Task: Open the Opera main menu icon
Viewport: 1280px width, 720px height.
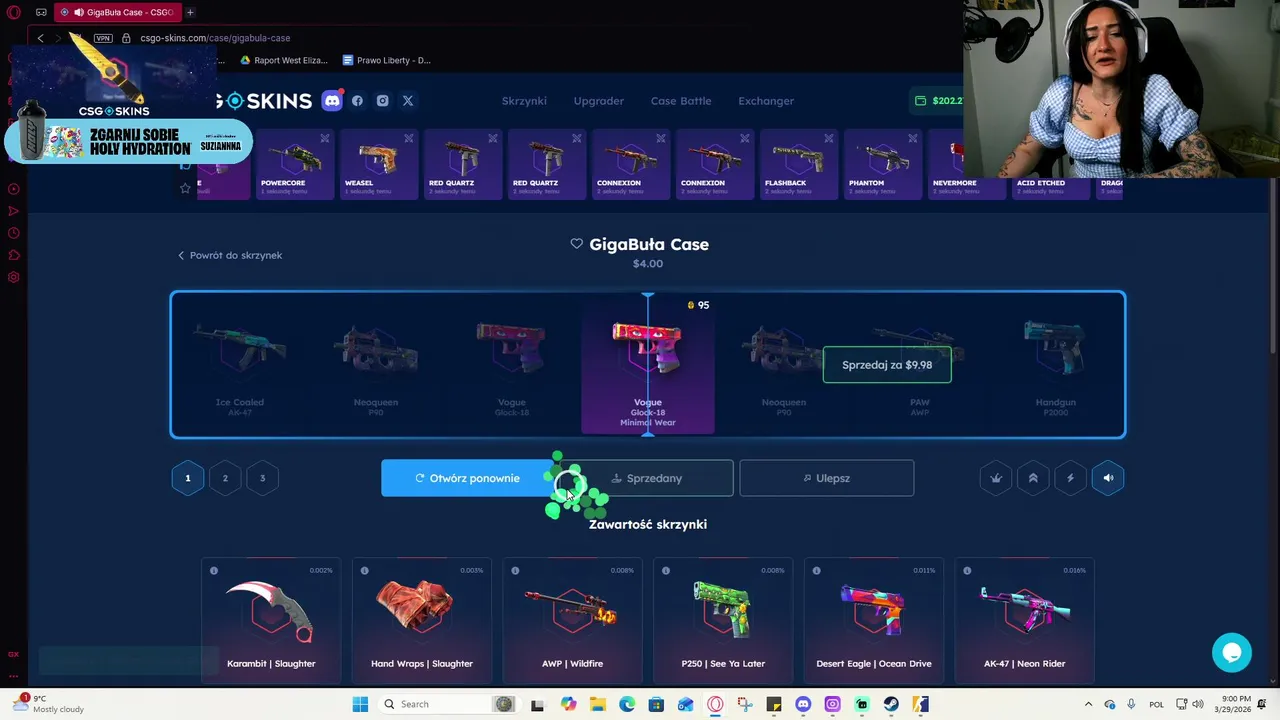Action: 14,12
